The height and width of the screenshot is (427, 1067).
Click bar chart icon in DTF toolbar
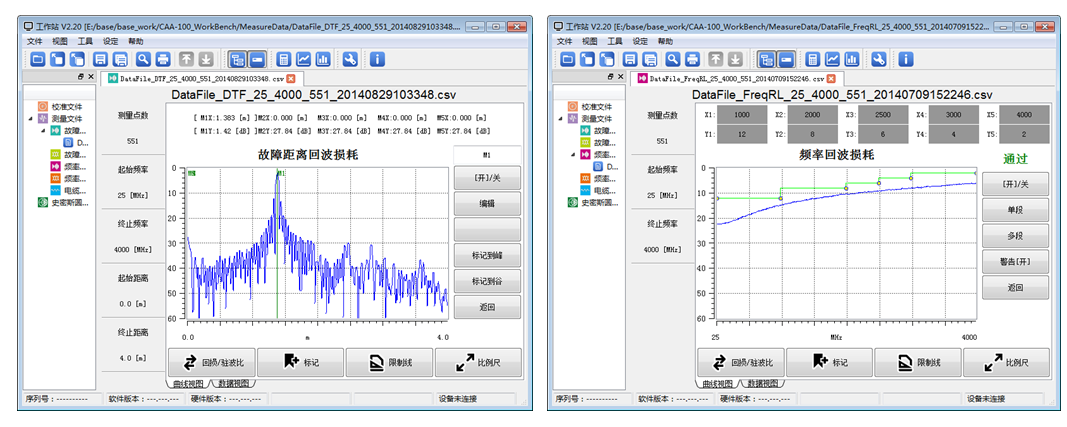click(x=323, y=59)
